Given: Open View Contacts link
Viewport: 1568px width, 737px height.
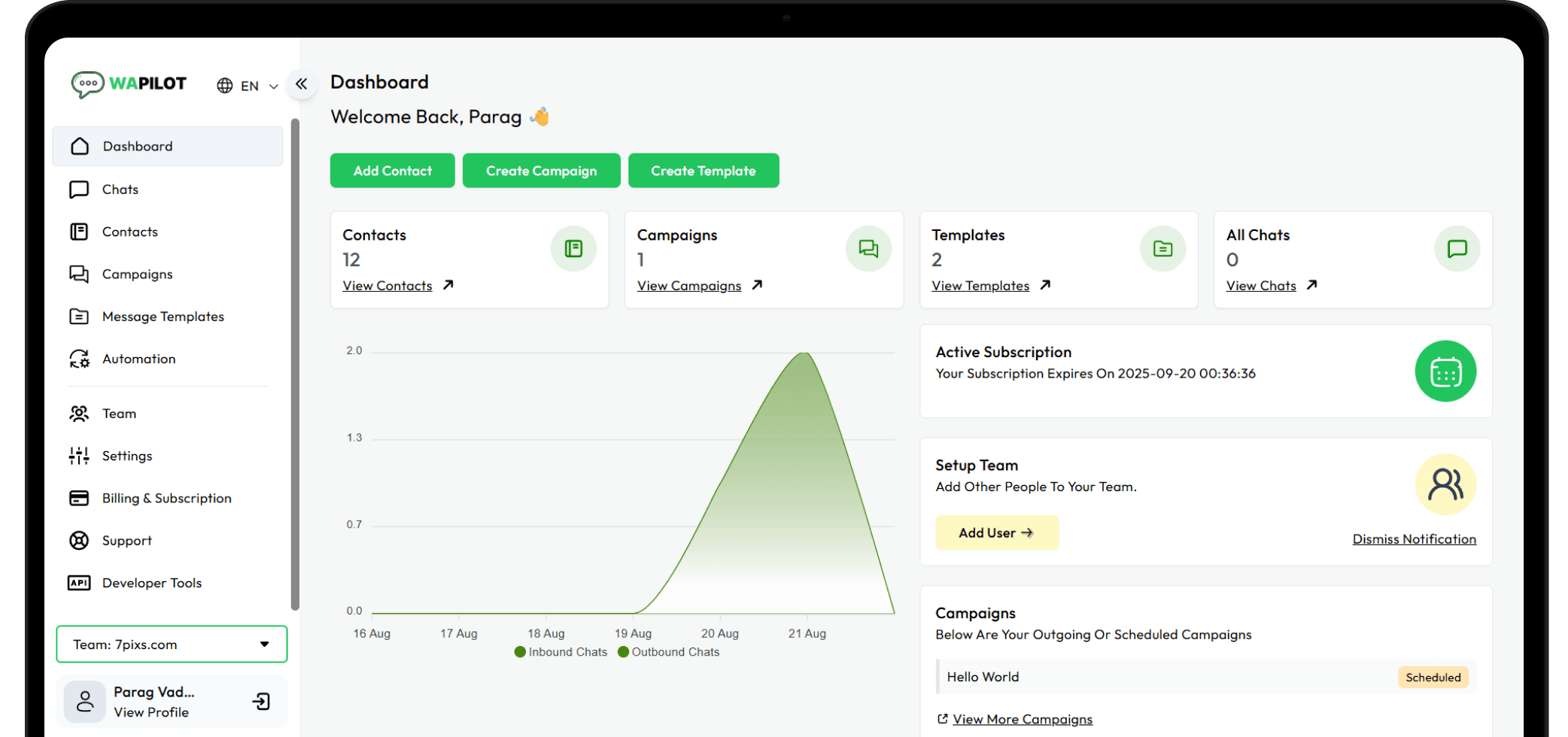Looking at the screenshot, I should coord(387,286).
